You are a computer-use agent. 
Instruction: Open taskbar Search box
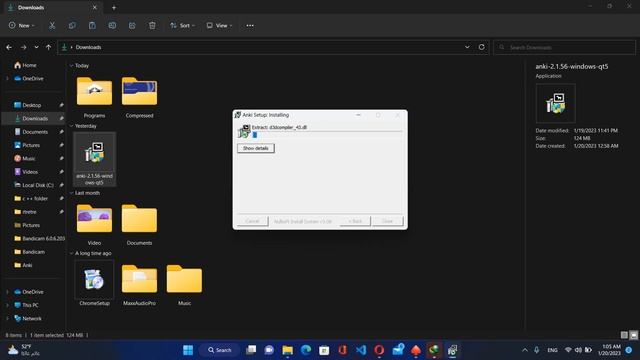pyautogui.click(x=220, y=350)
